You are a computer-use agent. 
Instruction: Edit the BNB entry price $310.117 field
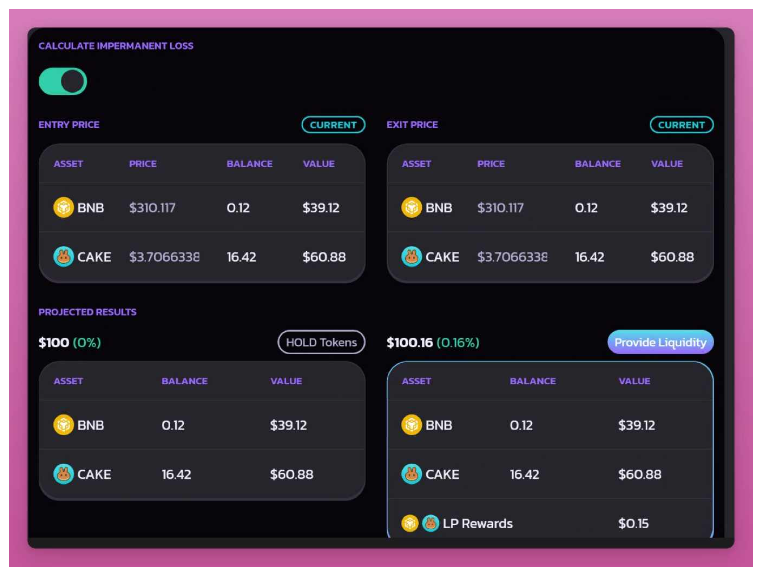(152, 208)
